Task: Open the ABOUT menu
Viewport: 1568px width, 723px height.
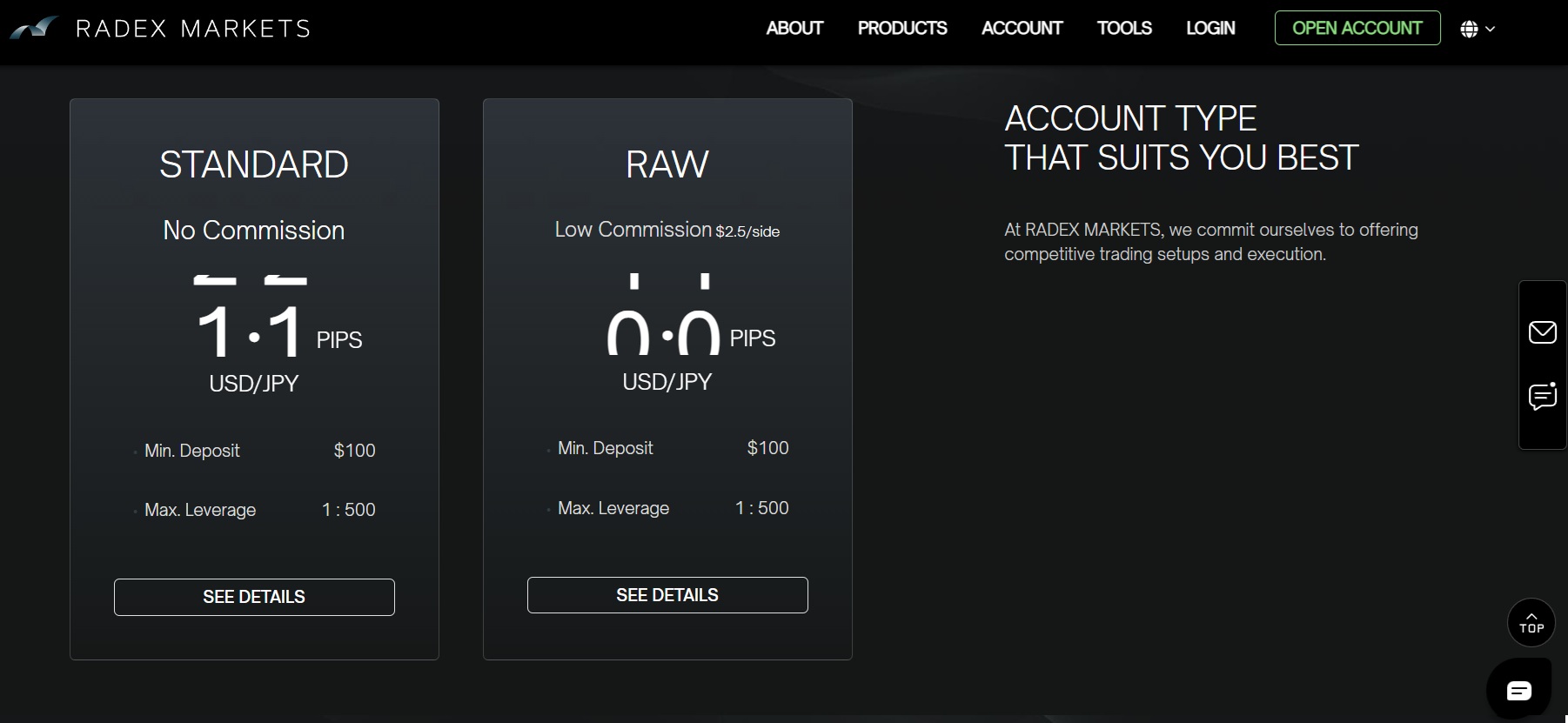Action: [794, 28]
